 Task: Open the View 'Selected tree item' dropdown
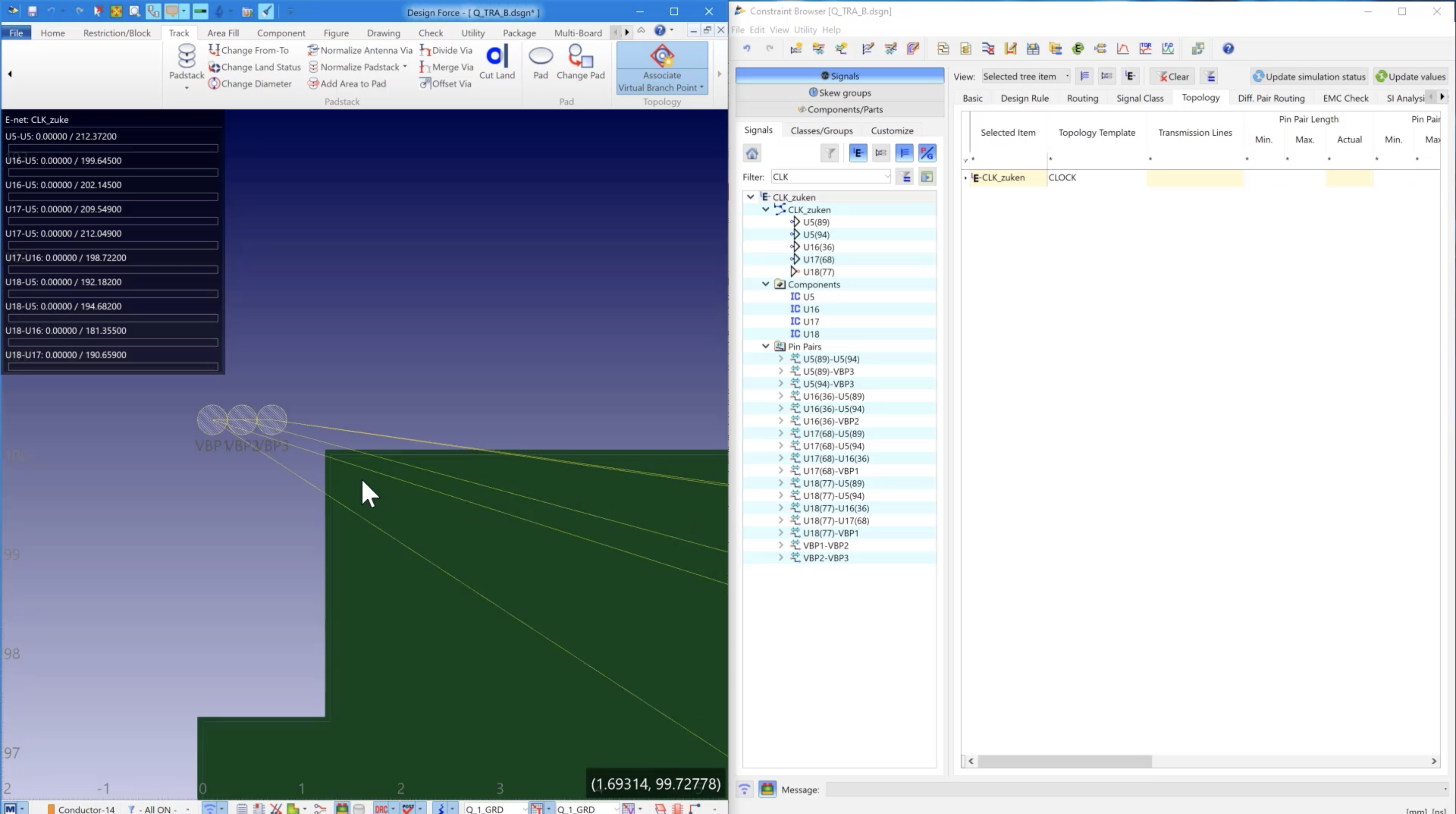[1025, 76]
